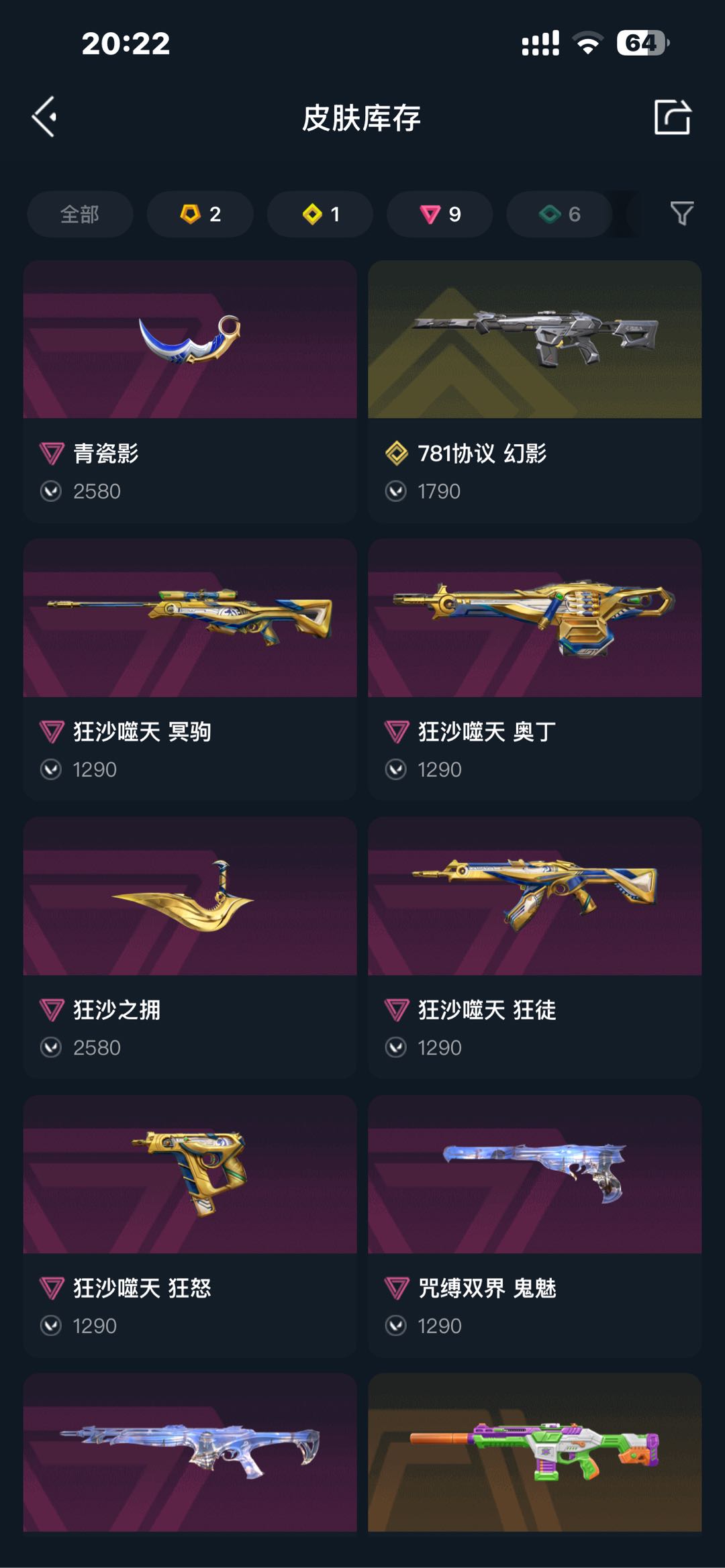The width and height of the screenshot is (725, 1568).
Task: Open the 青瓷影 karambit knife thumbnail
Action: (190, 339)
